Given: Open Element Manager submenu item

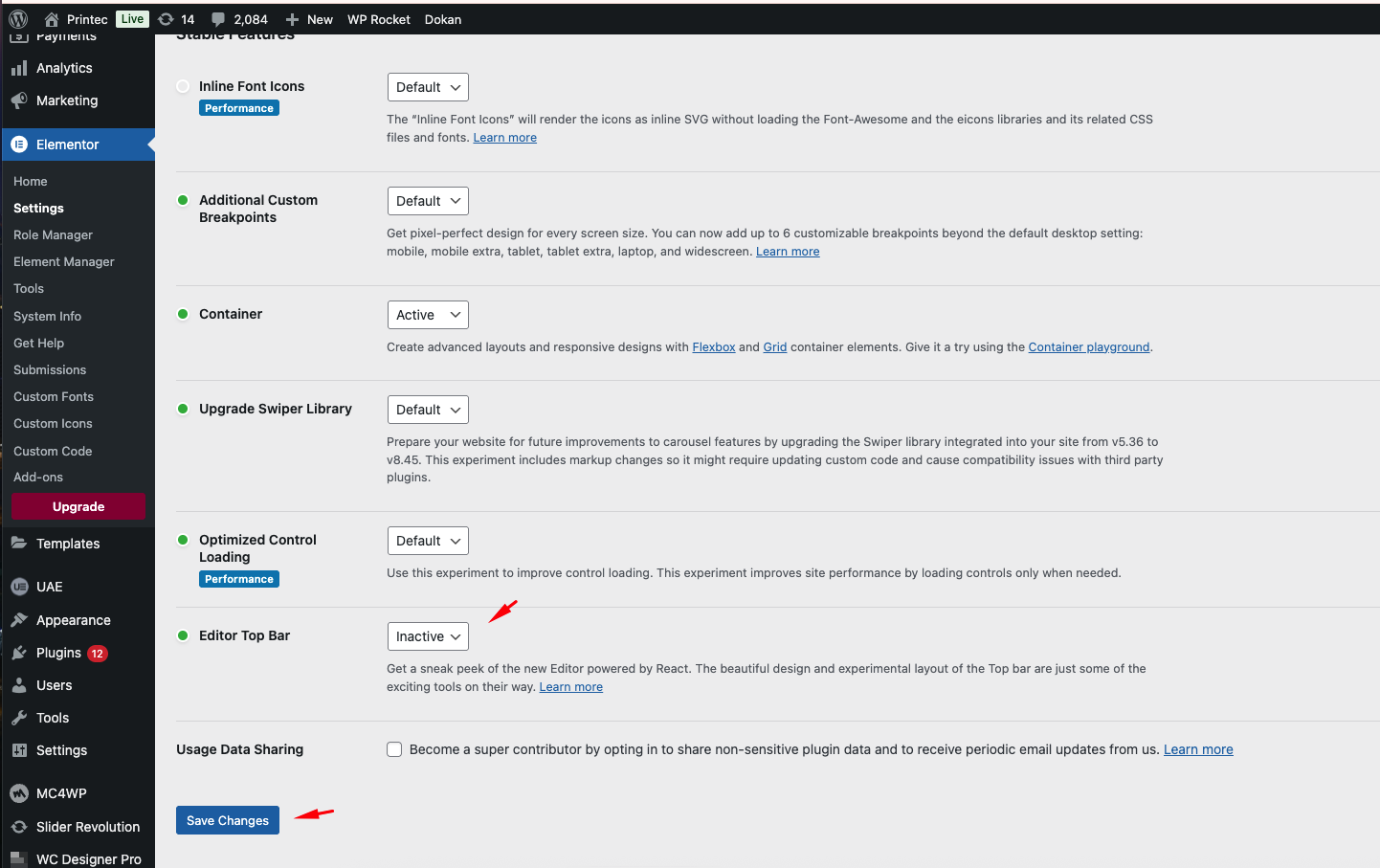Looking at the screenshot, I should pos(64,261).
